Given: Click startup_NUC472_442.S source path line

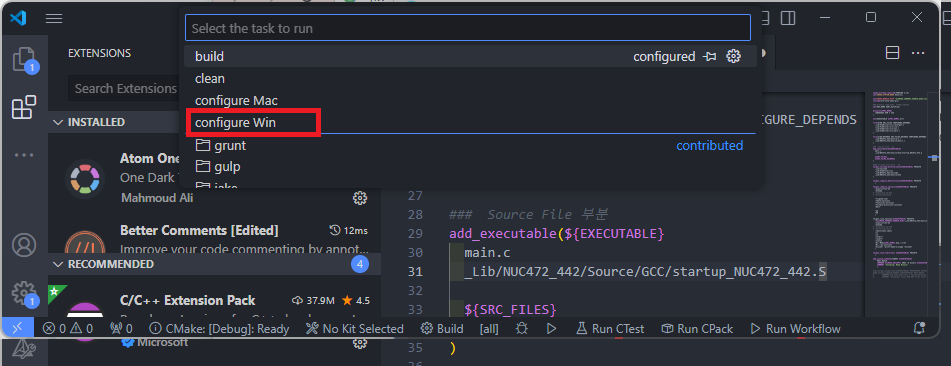Looking at the screenshot, I should pyautogui.click(x=645, y=272).
